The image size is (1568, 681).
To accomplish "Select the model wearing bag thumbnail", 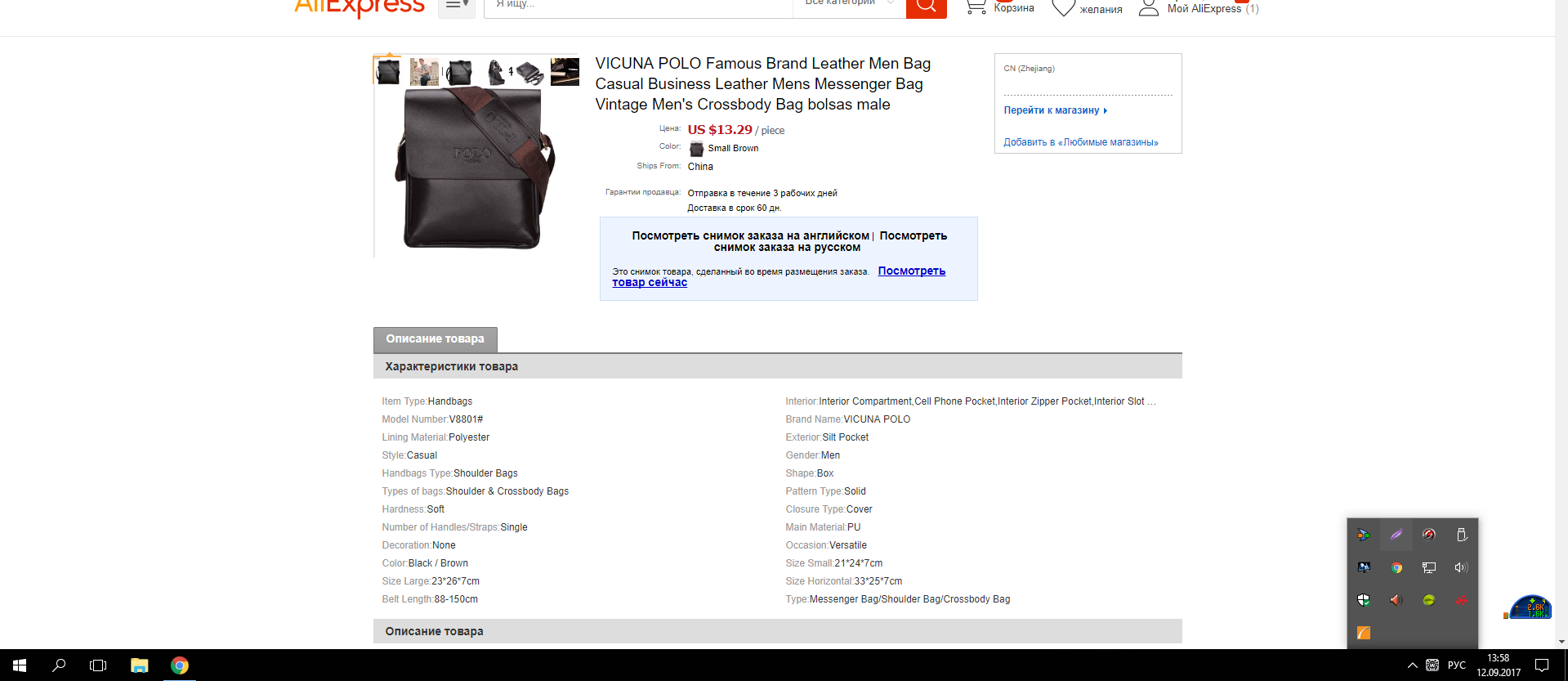I will point(424,72).
